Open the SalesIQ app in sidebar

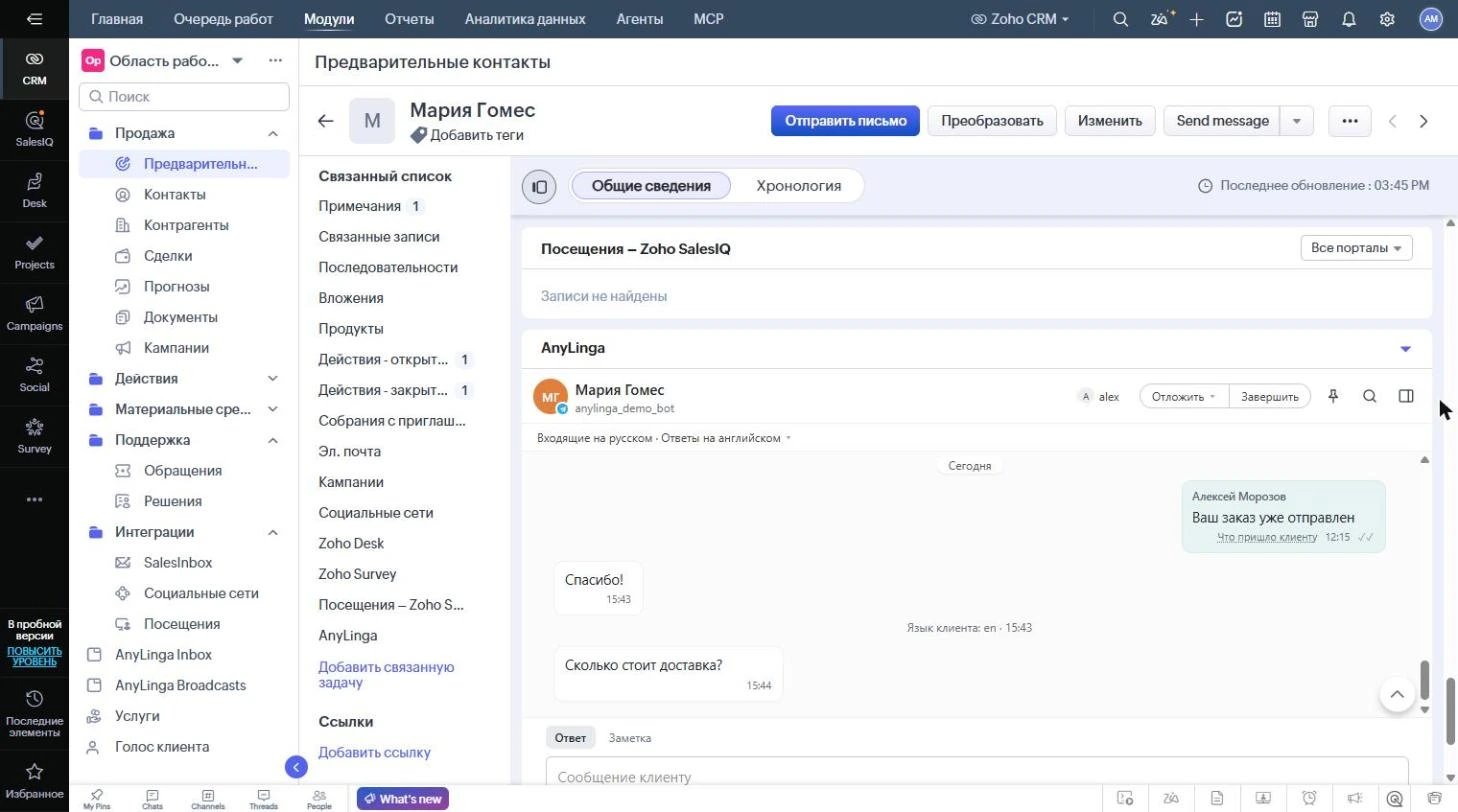click(34, 128)
